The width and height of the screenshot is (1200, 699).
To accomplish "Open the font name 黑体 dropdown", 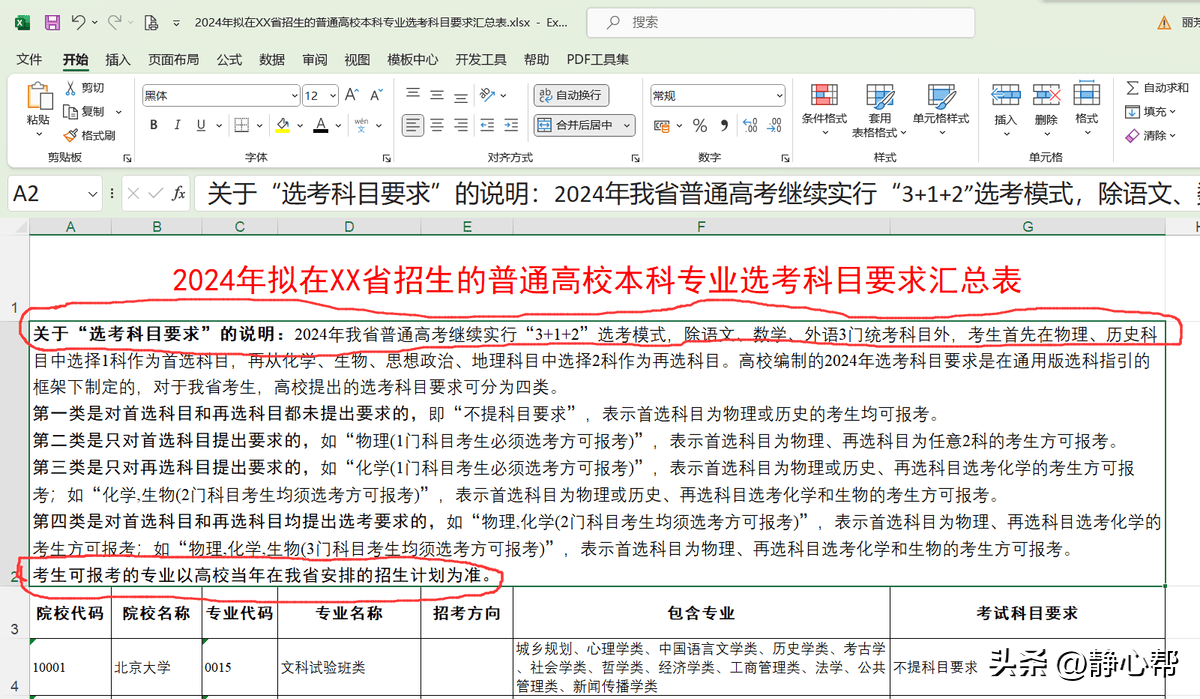I will (x=293, y=96).
